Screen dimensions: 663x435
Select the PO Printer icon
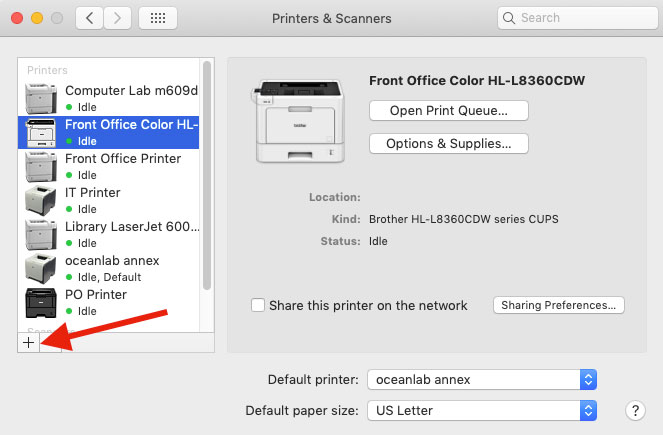[x=41, y=302]
